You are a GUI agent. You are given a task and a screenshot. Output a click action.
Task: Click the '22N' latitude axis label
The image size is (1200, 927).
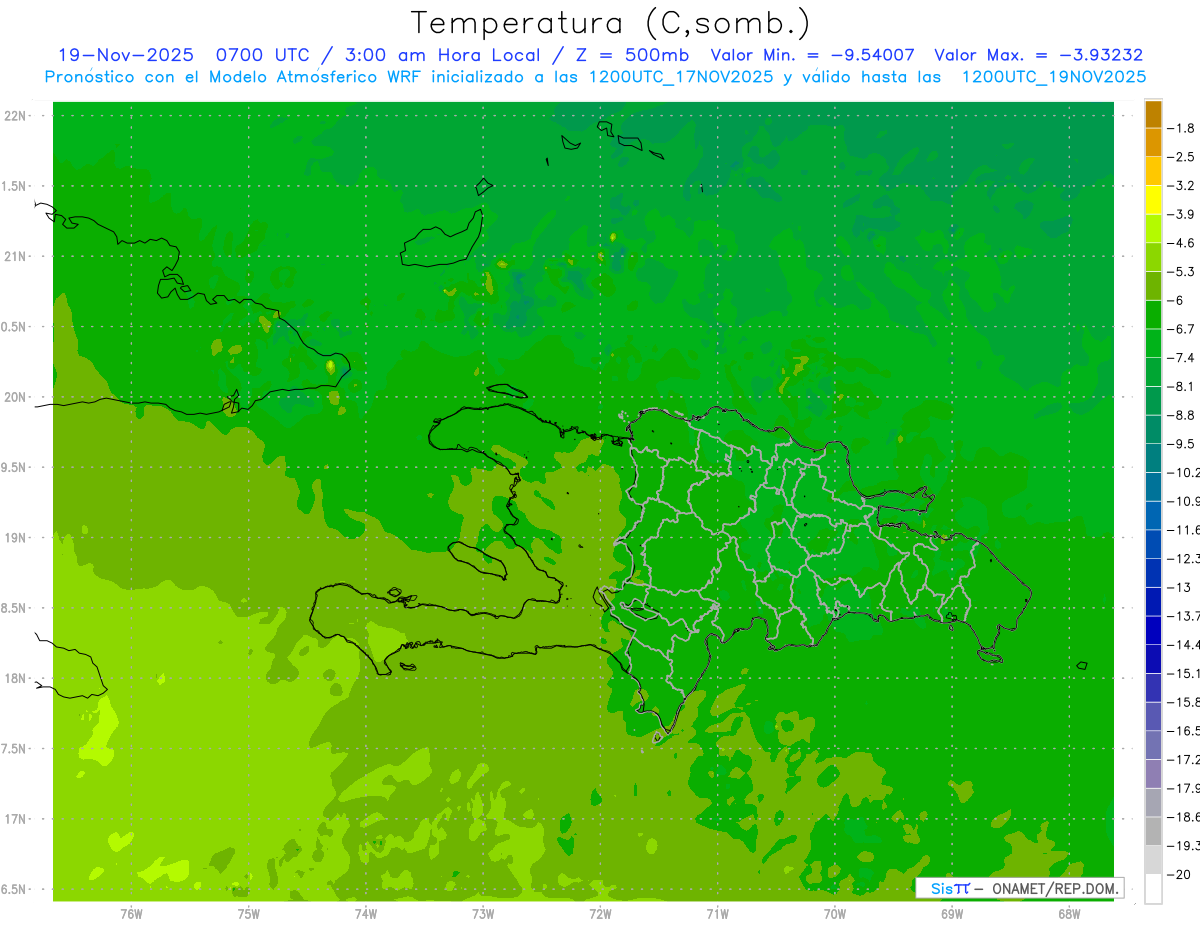point(15,116)
